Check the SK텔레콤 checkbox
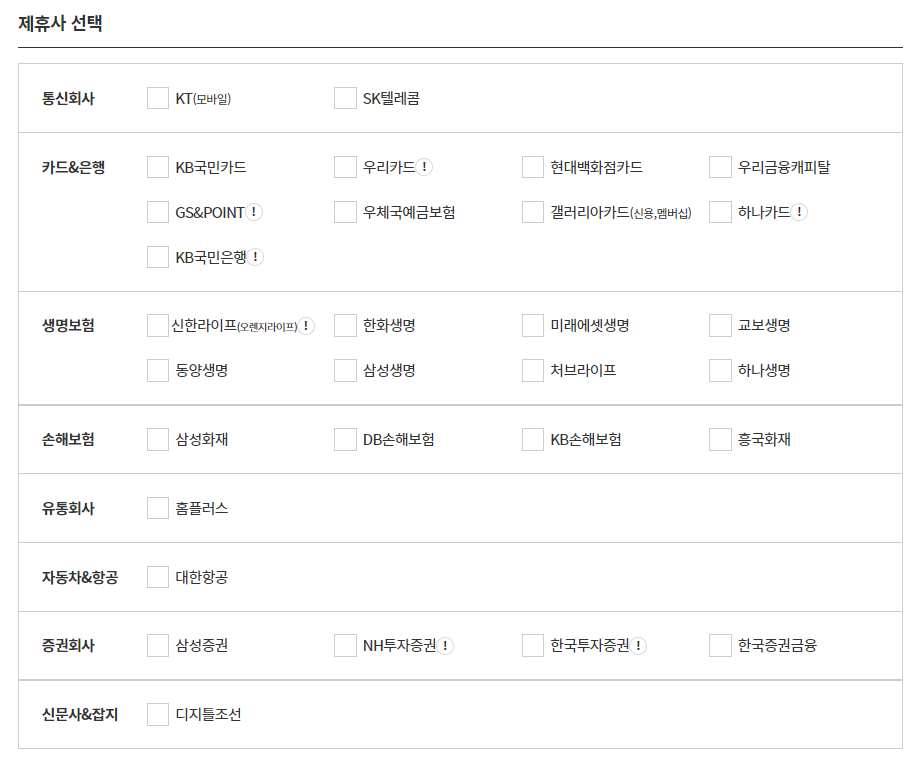 (x=345, y=98)
